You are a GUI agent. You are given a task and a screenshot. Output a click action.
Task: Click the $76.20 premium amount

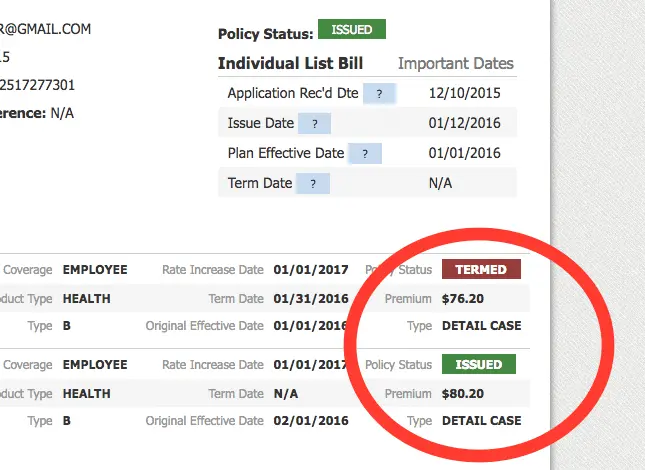click(462, 298)
